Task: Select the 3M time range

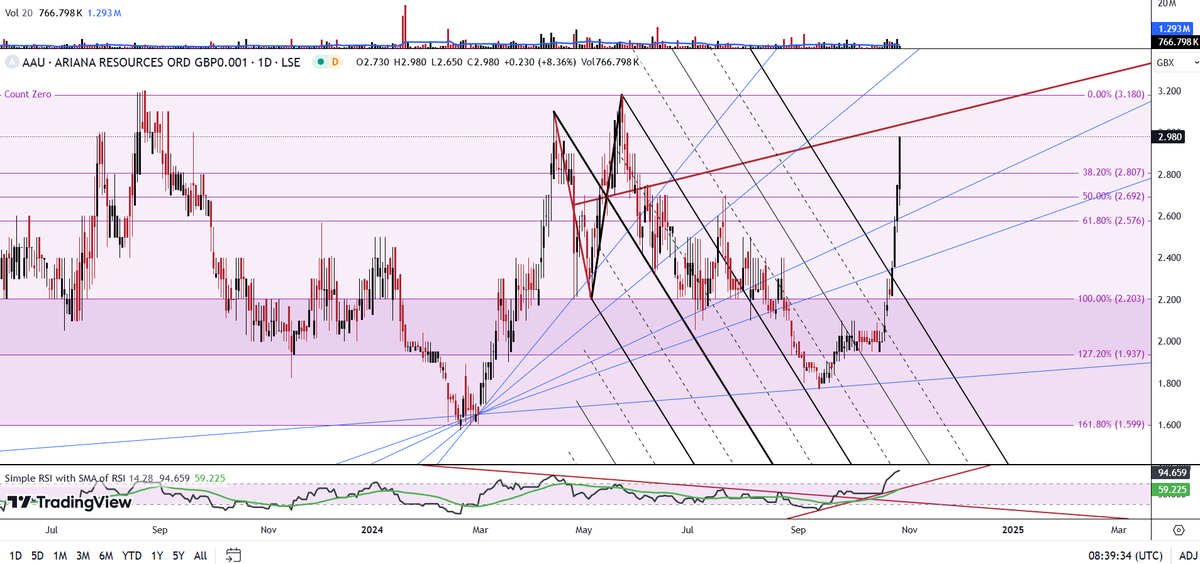Action: point(84,554)
